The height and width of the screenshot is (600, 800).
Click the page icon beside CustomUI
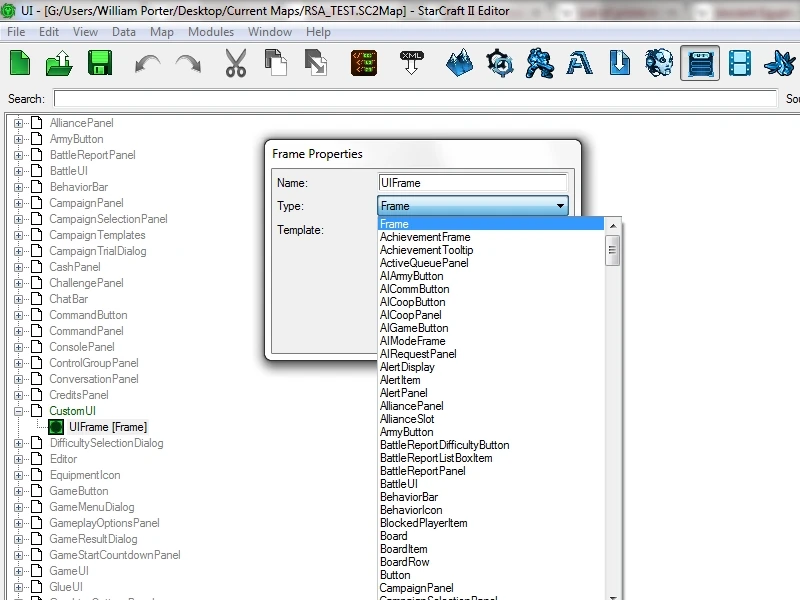pyautogui.click(x=36, y=411)
